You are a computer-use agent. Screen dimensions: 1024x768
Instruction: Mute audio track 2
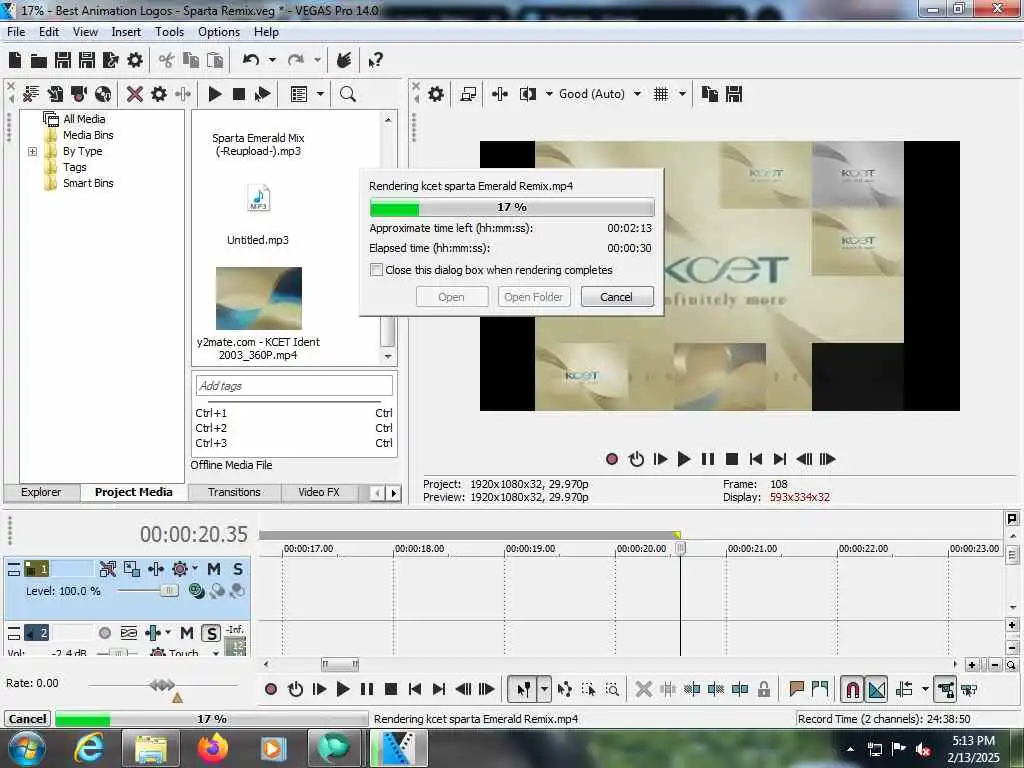point(187,633)
